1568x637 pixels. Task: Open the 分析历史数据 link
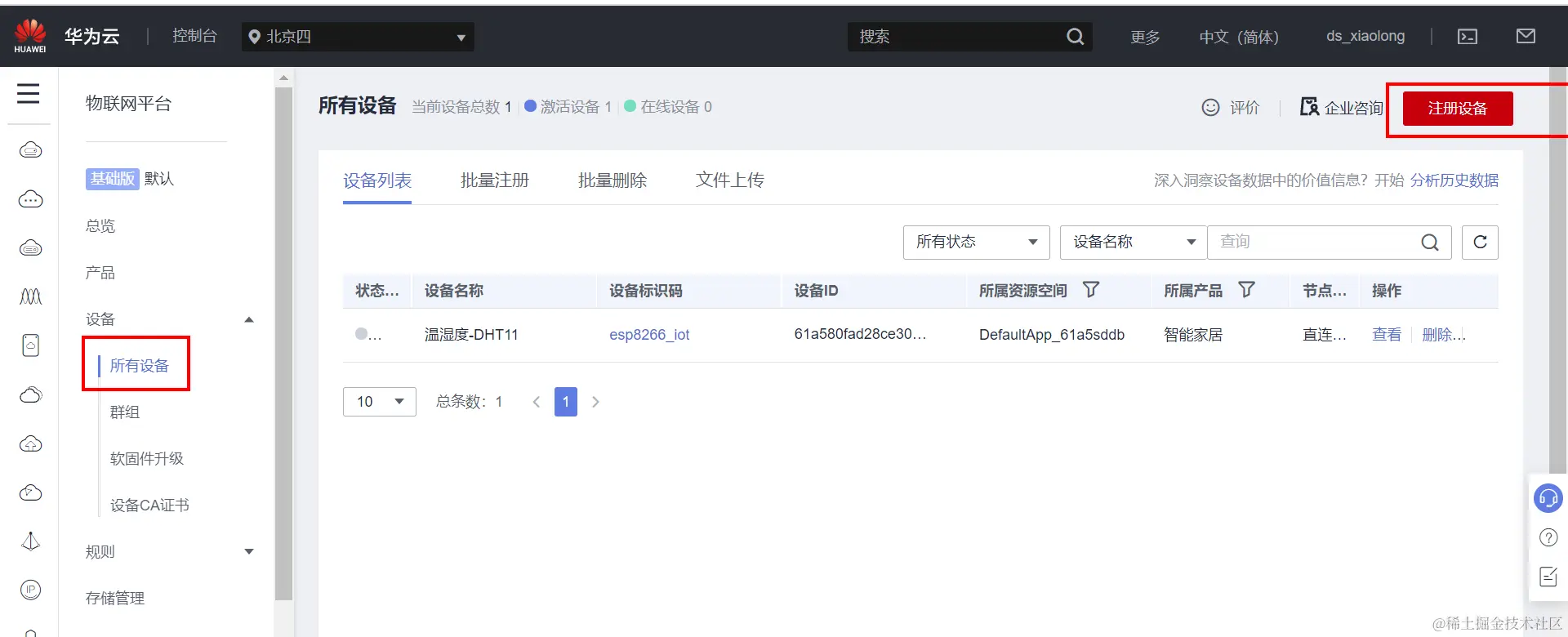(1454, 180)
